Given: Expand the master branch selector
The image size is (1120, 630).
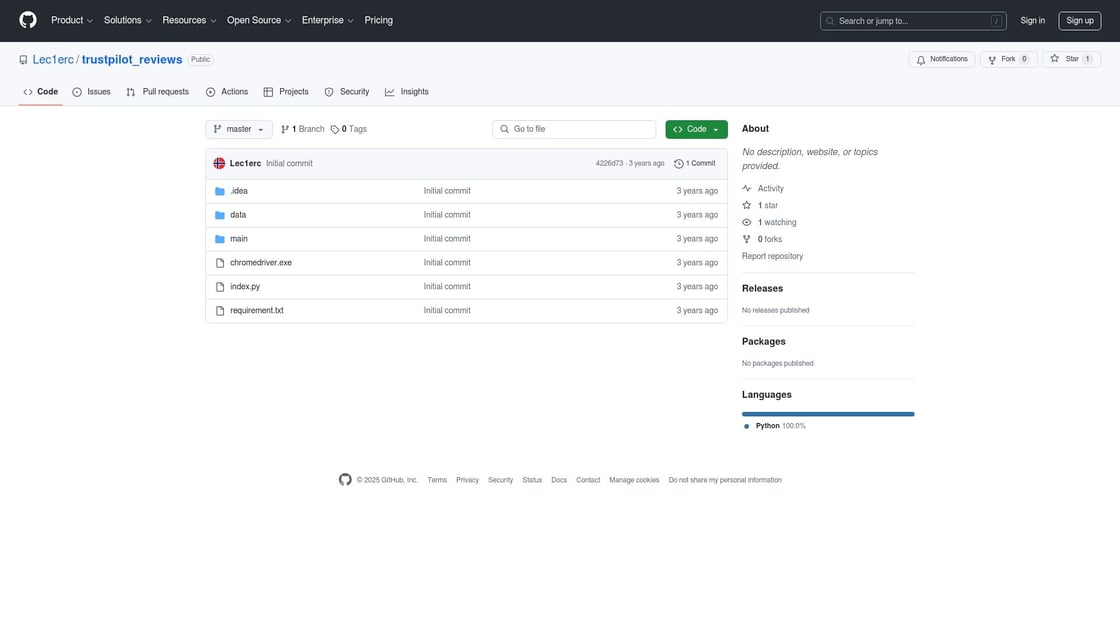Looking at the screenshot, I should [x=239, y=129].
